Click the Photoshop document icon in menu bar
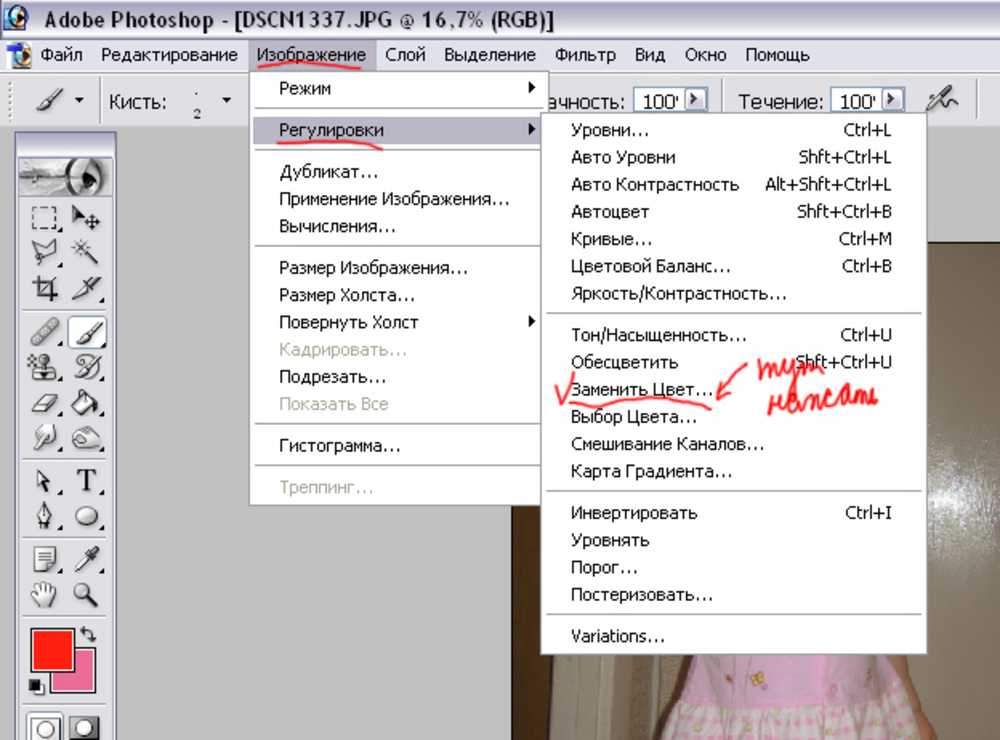Image resolution: width=1000 pixels, height=740 pixels. click(x=18, y=56)
